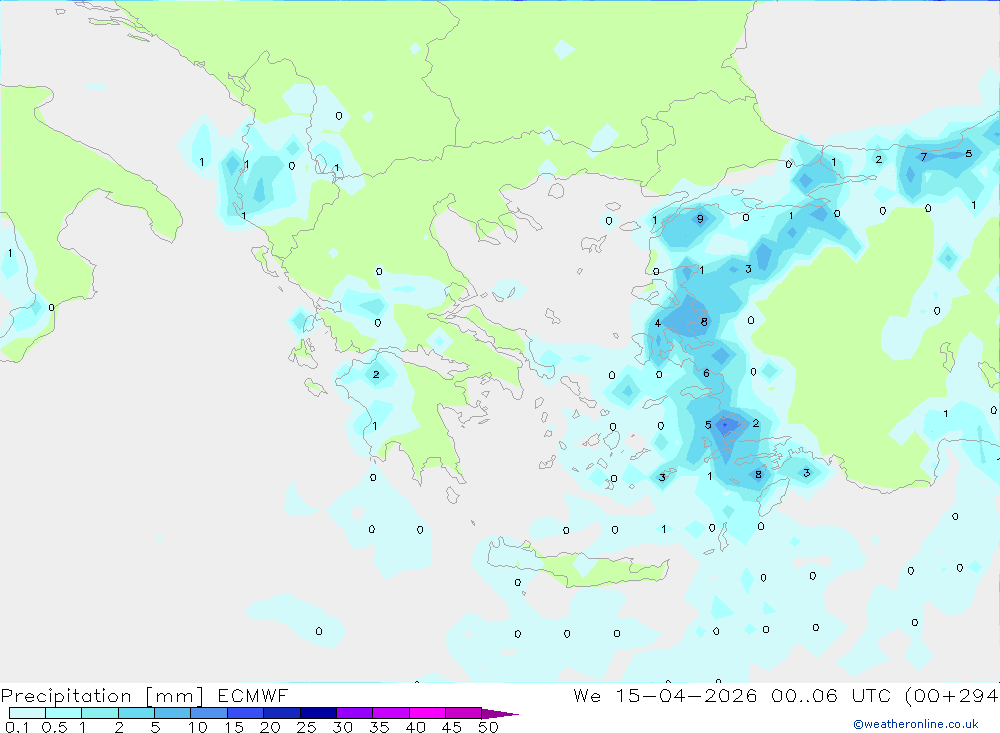Click the '9' precipitation value on map
This screenshot has height=733, width=1000.
[700, 219]
